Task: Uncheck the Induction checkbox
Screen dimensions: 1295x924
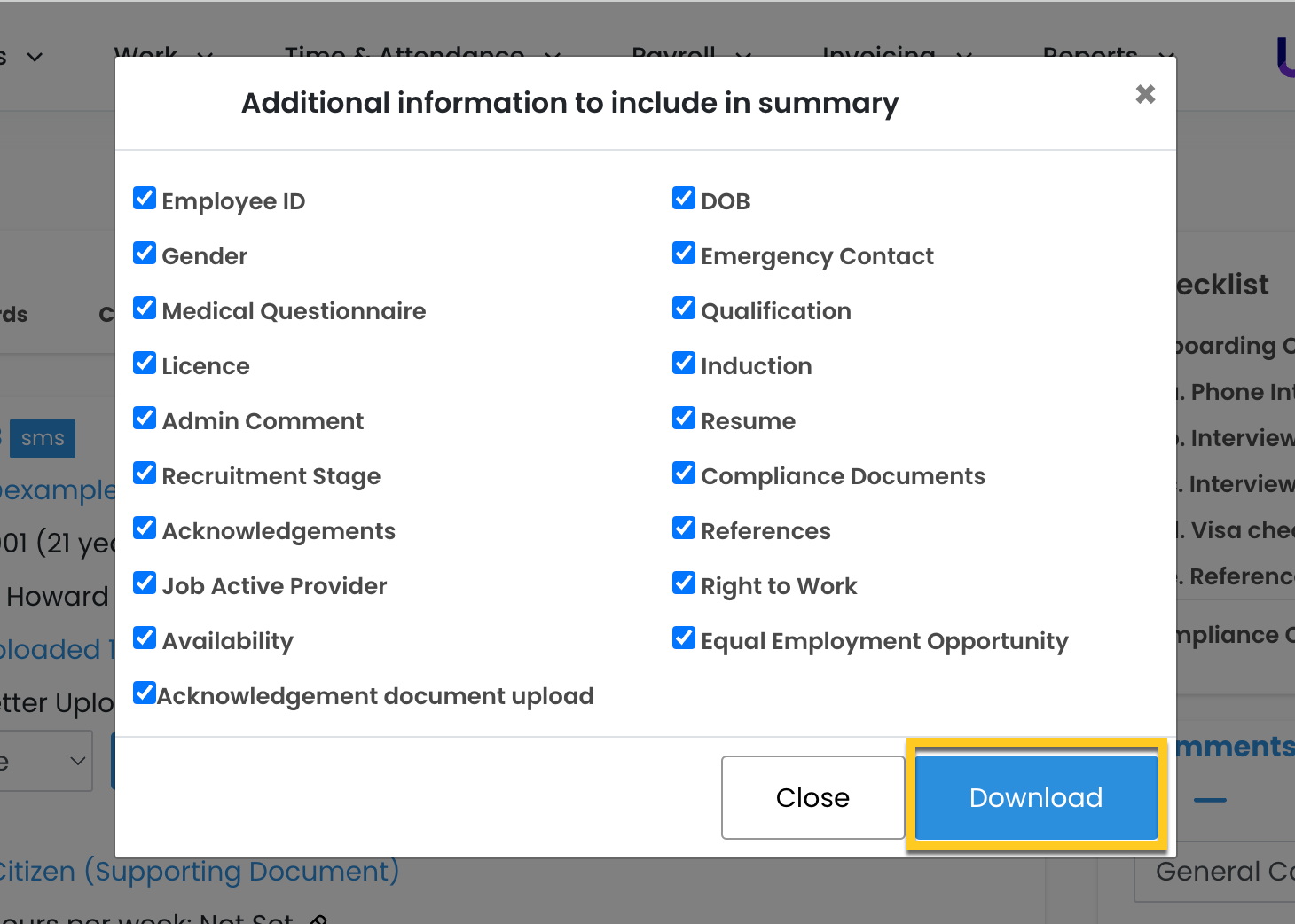Action: 684,364
